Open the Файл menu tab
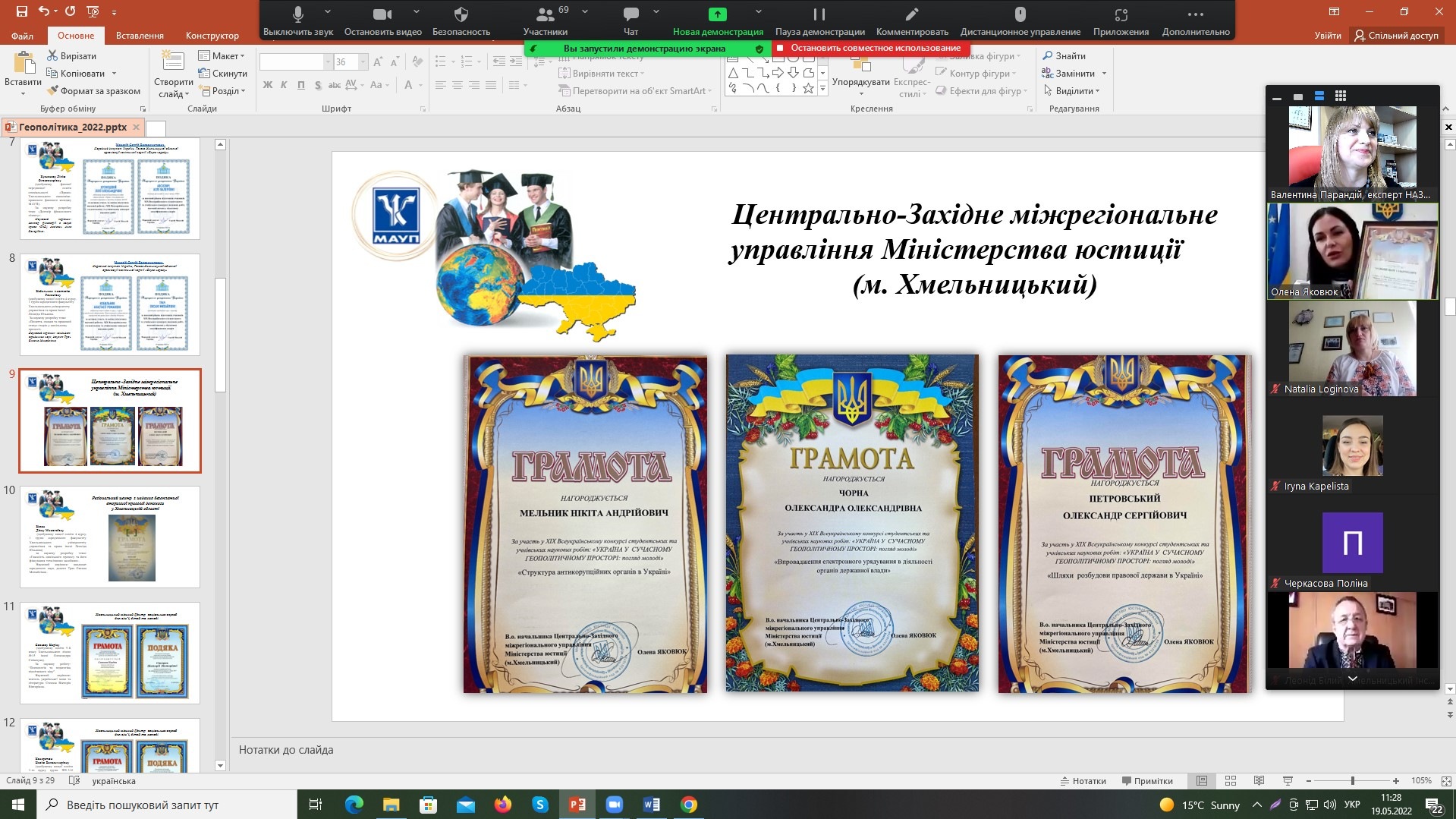Viewport: 1456px width, 819px height. [x=22, y=35]
